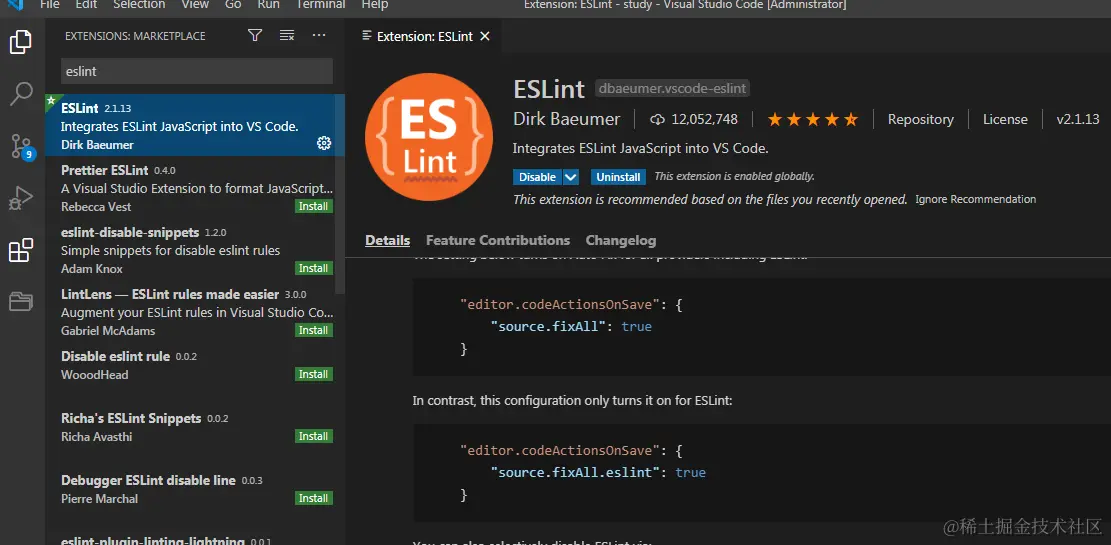Clear extensions search results icon
Screen dimensions: 1111x545
(x=287, y=35)
